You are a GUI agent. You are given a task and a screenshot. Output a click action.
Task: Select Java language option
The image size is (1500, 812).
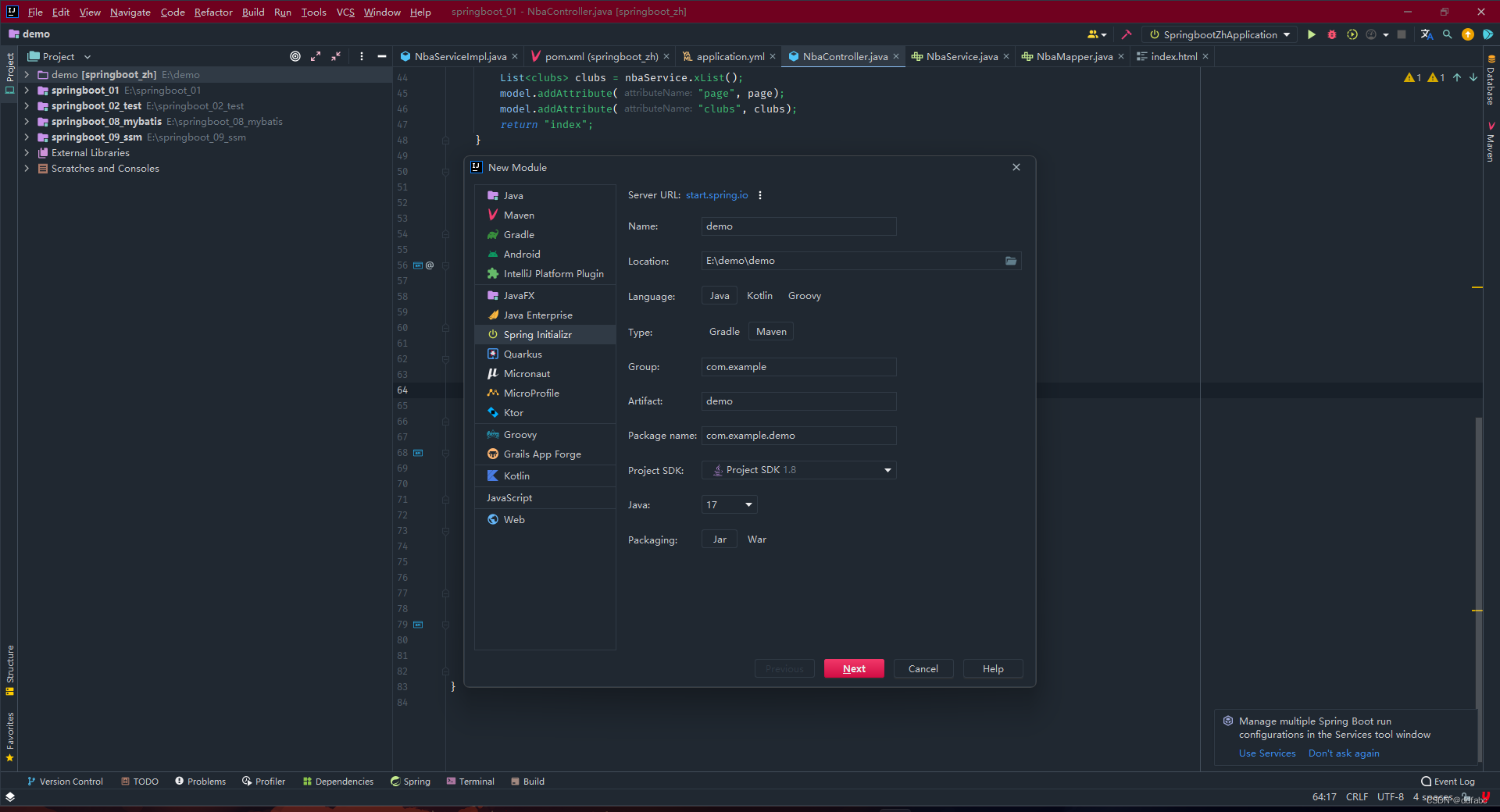pos(720,296)
